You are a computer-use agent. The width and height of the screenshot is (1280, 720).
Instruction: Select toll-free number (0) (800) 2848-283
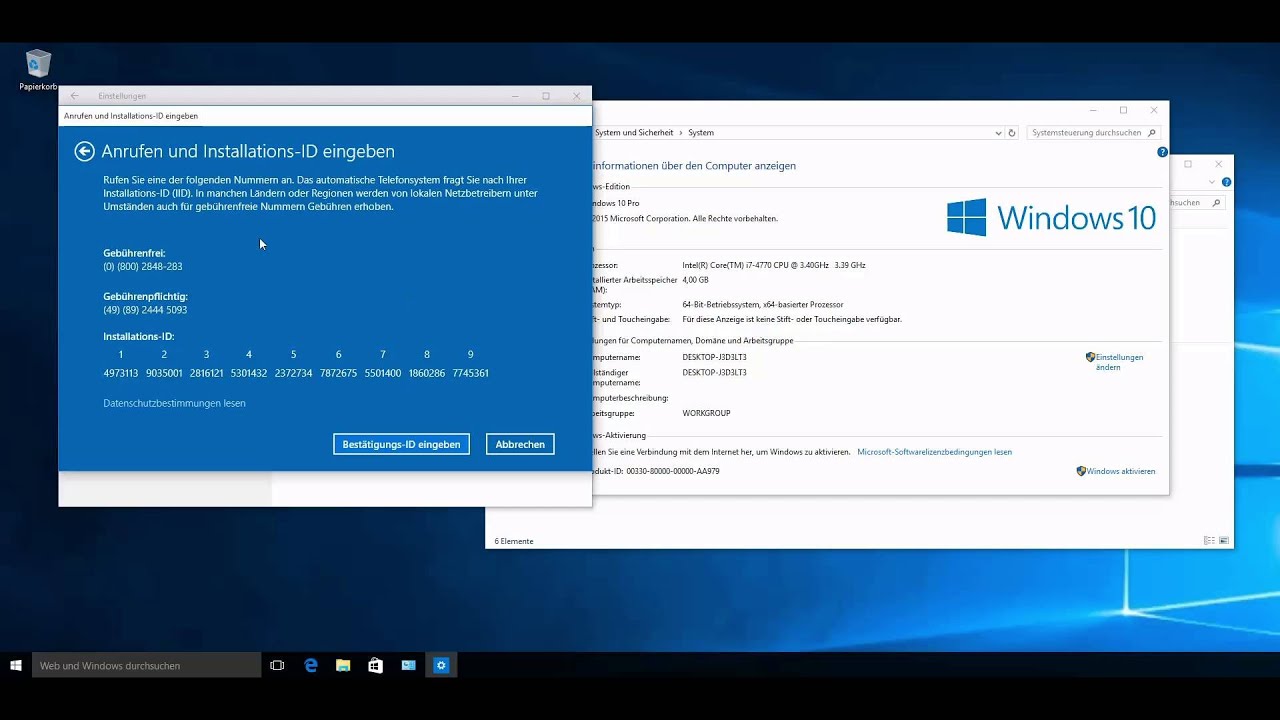point(143,267)
